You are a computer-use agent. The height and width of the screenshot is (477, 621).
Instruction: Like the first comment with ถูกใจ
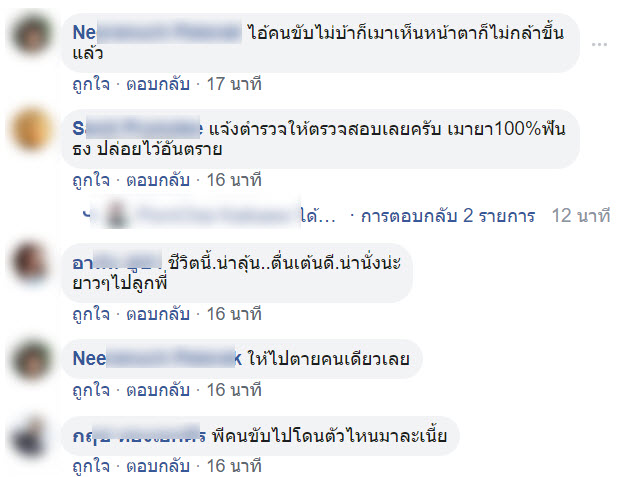click(x=91, y=84)
